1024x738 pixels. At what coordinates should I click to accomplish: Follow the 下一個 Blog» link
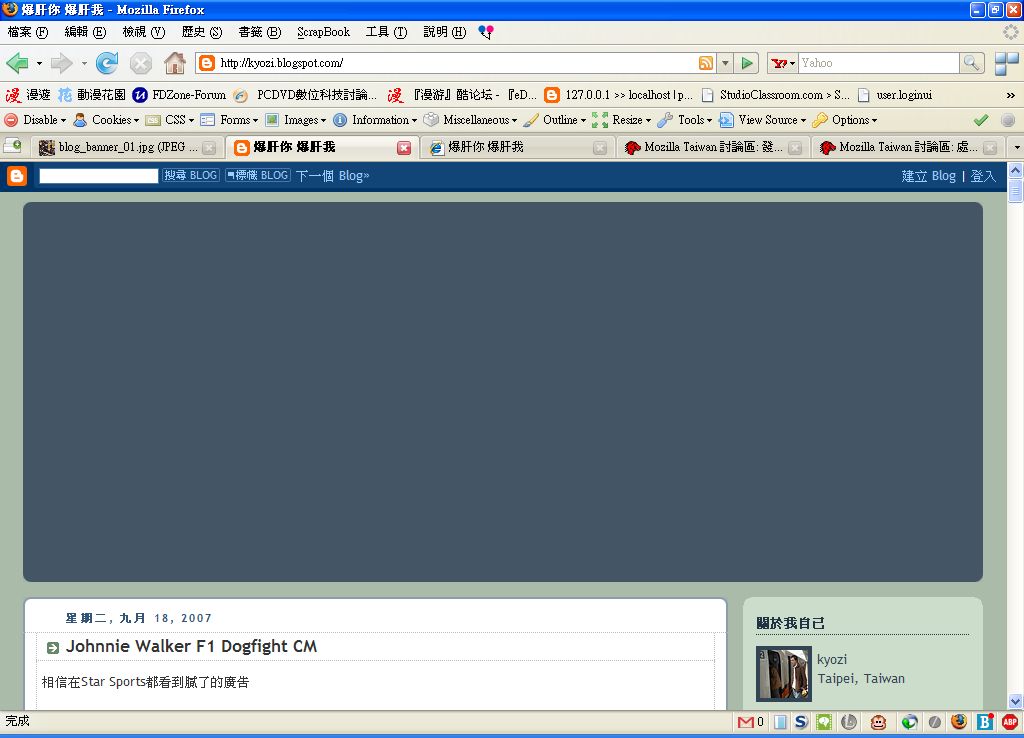[x=332, y=176]
